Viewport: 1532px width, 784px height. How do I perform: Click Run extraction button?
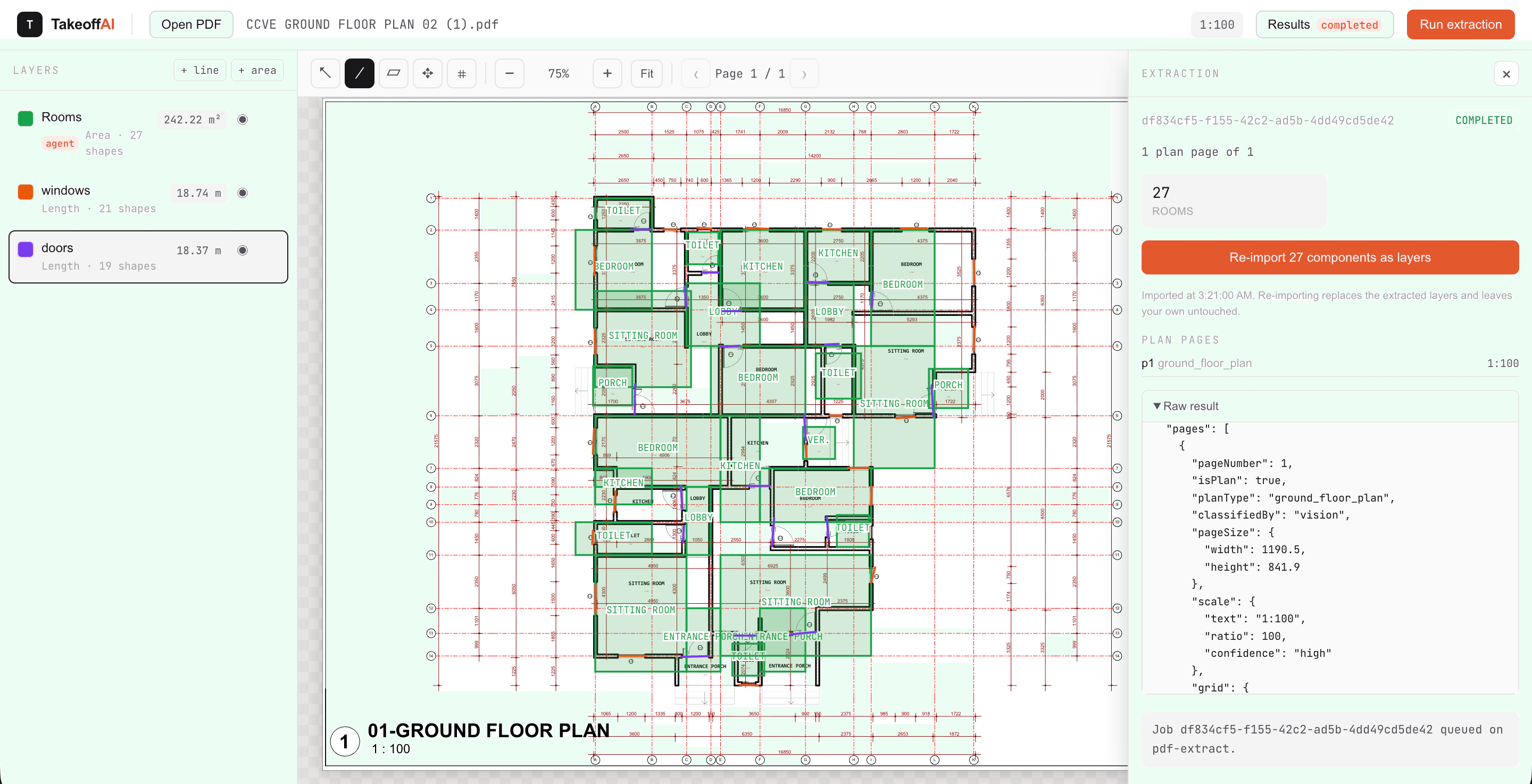(x=1460, y=24)
